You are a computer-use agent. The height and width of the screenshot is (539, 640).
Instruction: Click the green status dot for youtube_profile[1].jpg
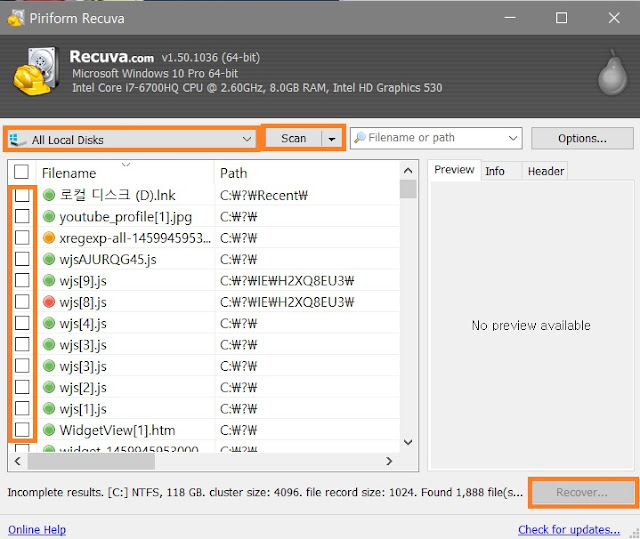[49, 216]
